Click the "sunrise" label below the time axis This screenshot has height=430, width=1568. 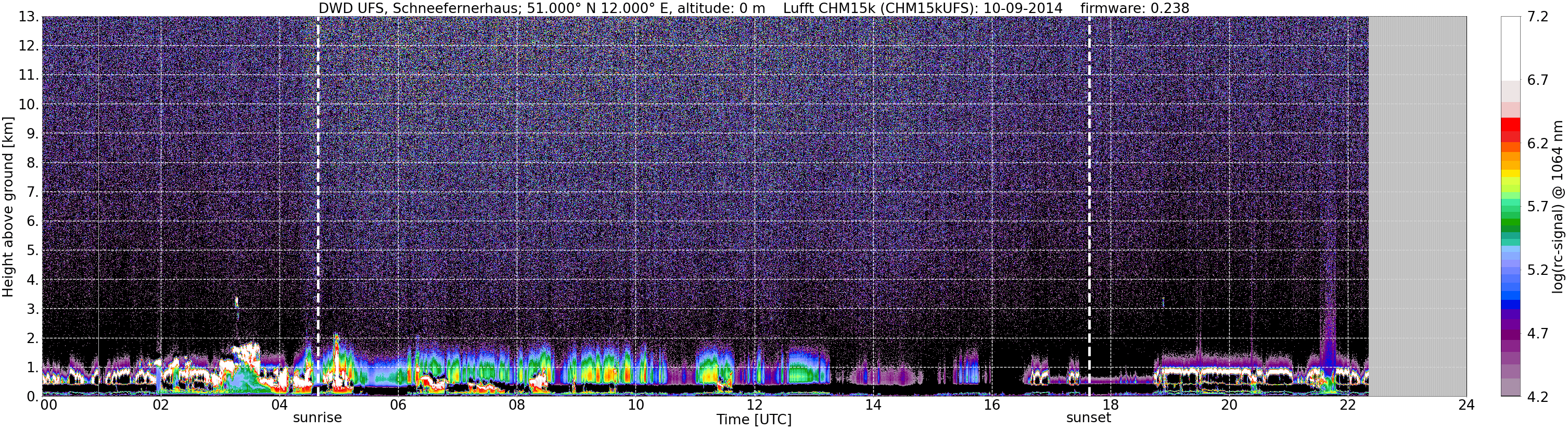(x=317, y=418)
